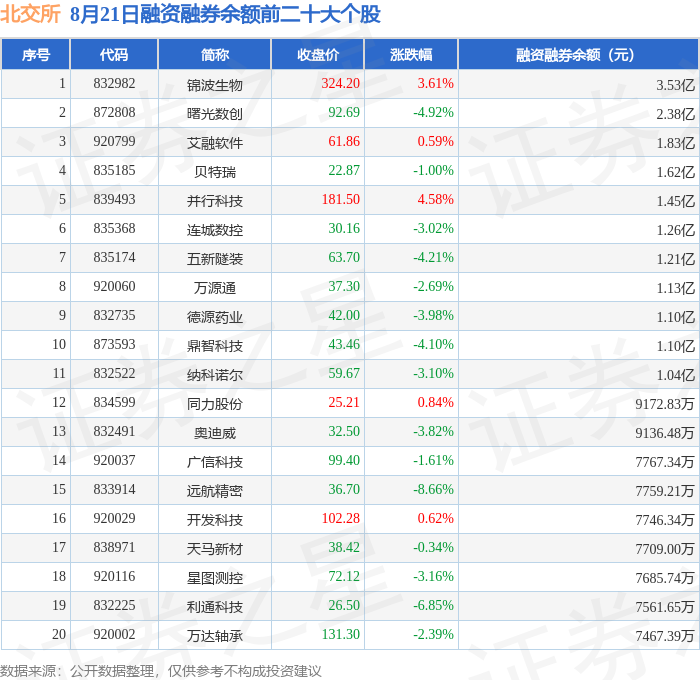Click the 8月21日融资融券余额前二十大个股 heading
The height and width of the screenshot is (680, 700).
(225, 14)
